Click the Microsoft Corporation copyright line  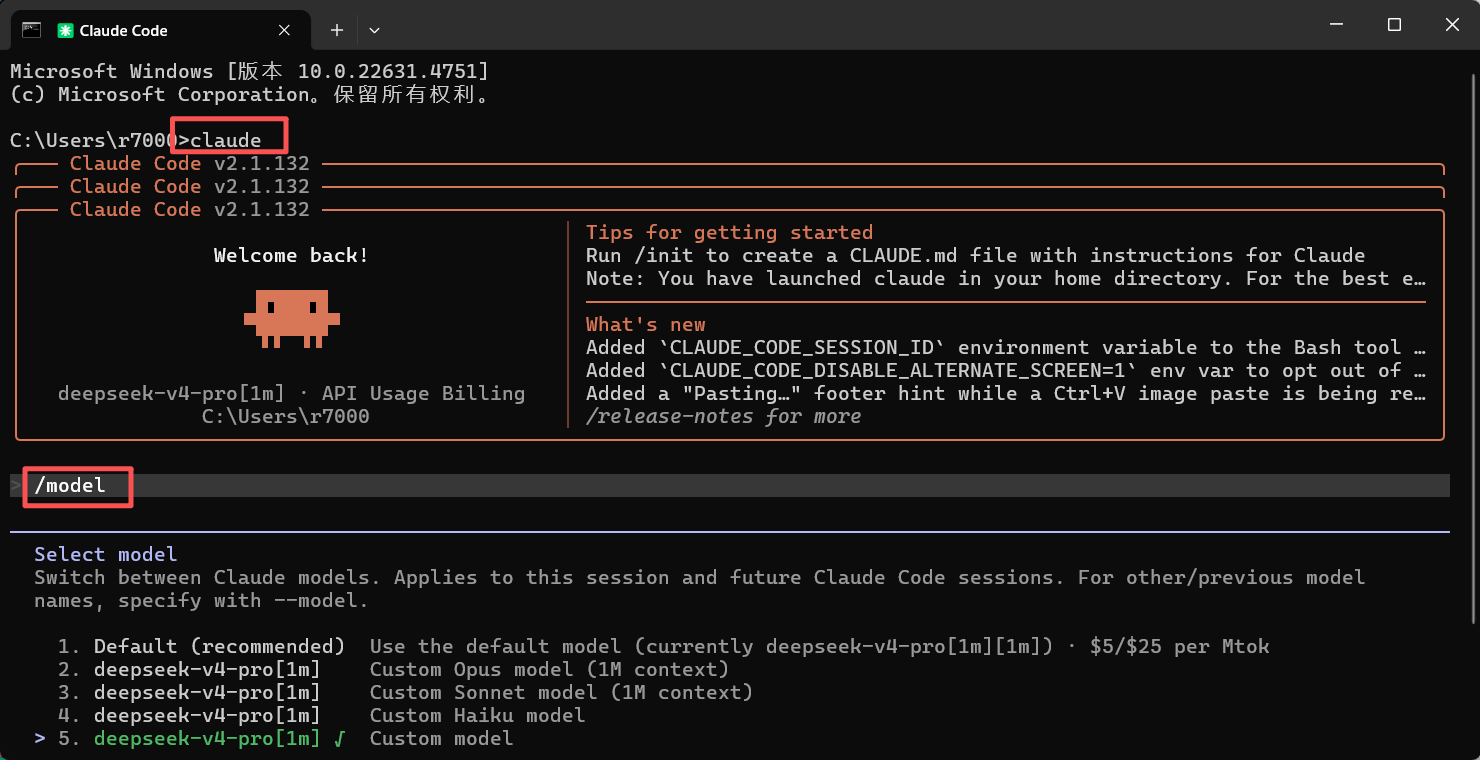pyautogui.click(x=250, y=95)
